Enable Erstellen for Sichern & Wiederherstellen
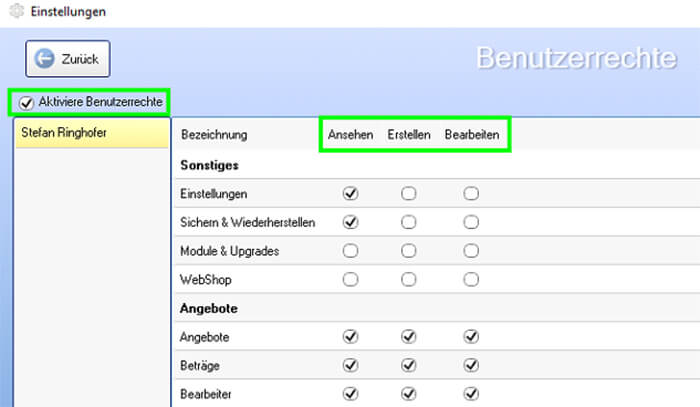 point(408,222)
